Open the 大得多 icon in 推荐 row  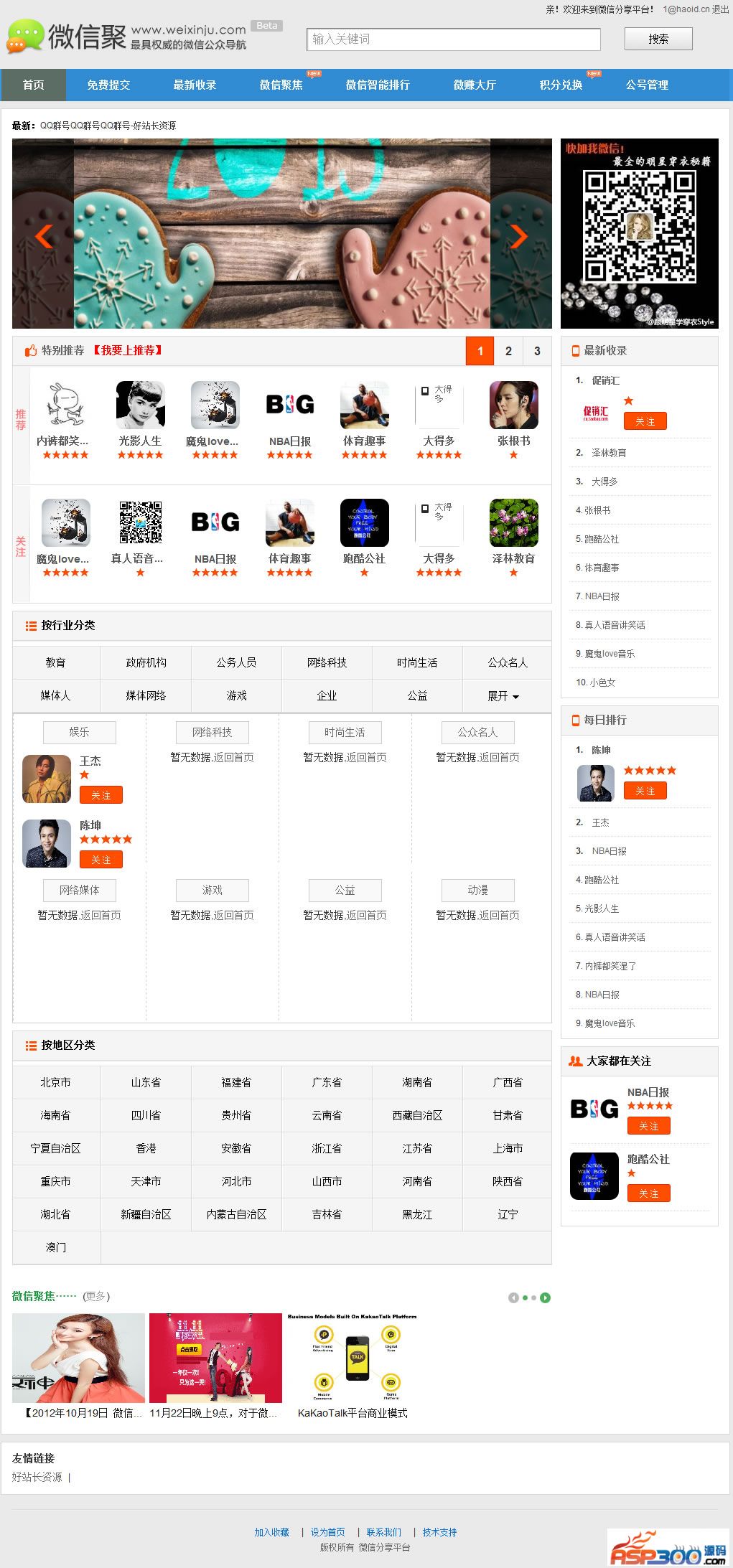click(x=439, y=405)
